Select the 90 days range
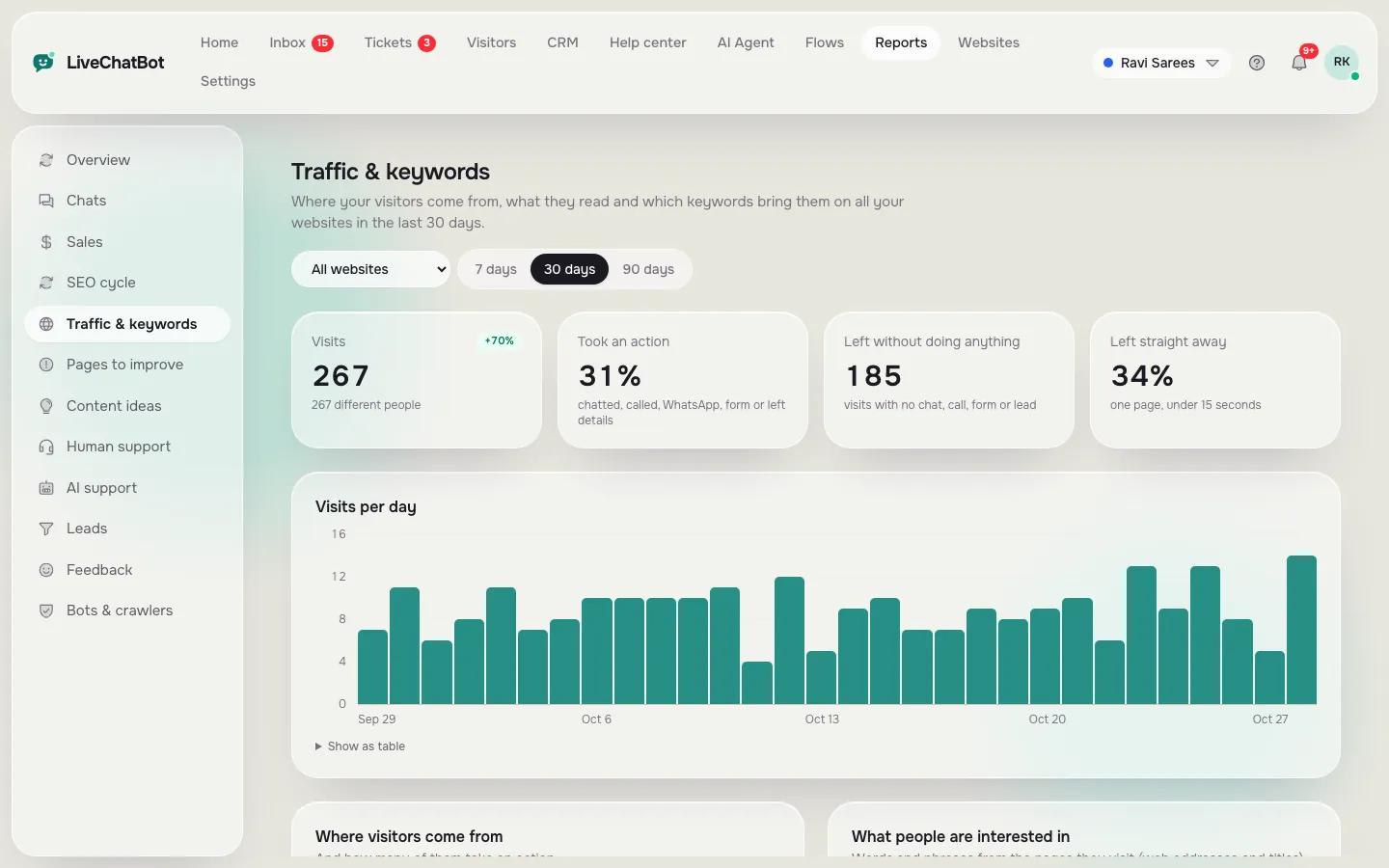 click(648, 269)
